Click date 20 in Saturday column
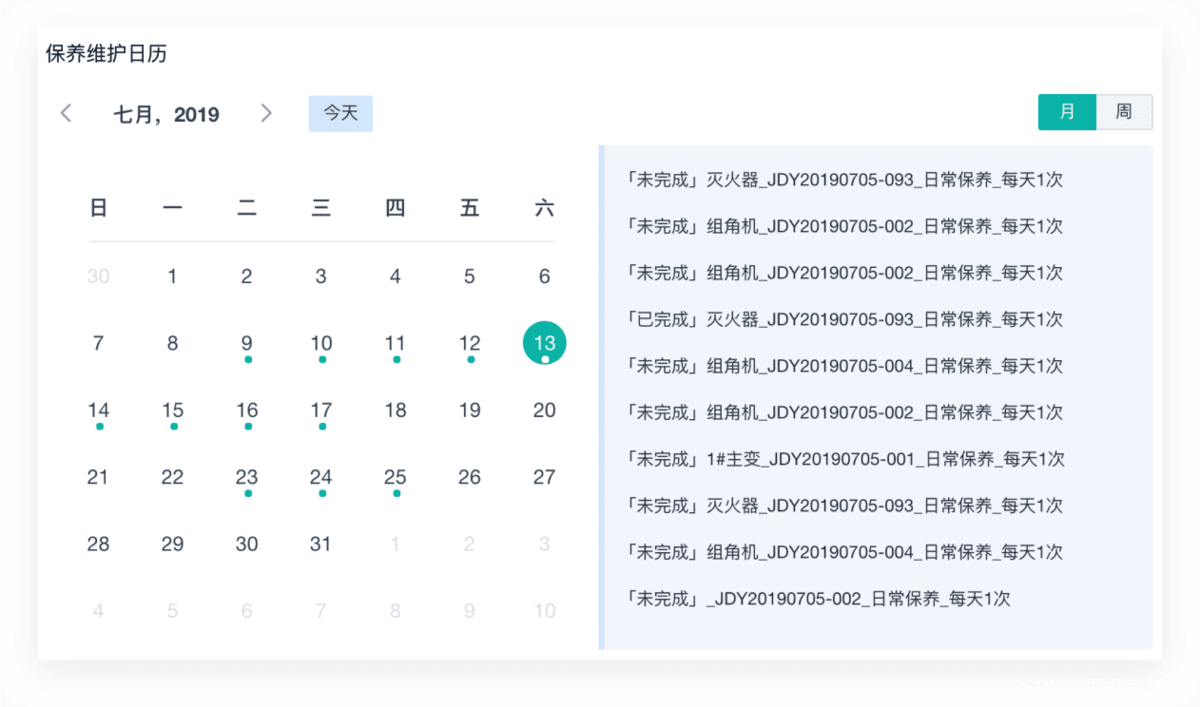 (x=544, y=410)
